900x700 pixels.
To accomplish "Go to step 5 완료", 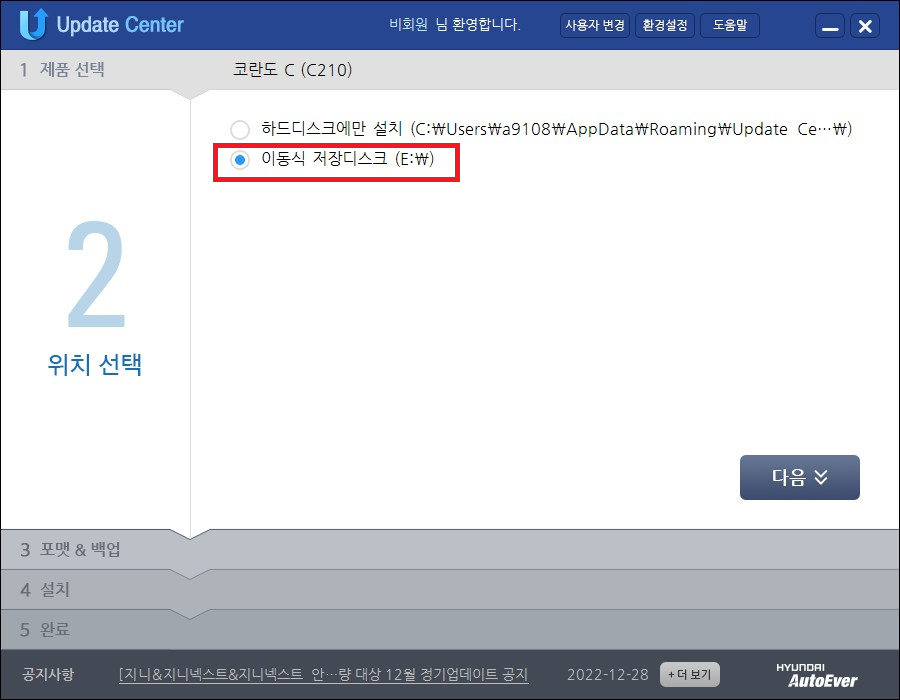I will 45,629.
